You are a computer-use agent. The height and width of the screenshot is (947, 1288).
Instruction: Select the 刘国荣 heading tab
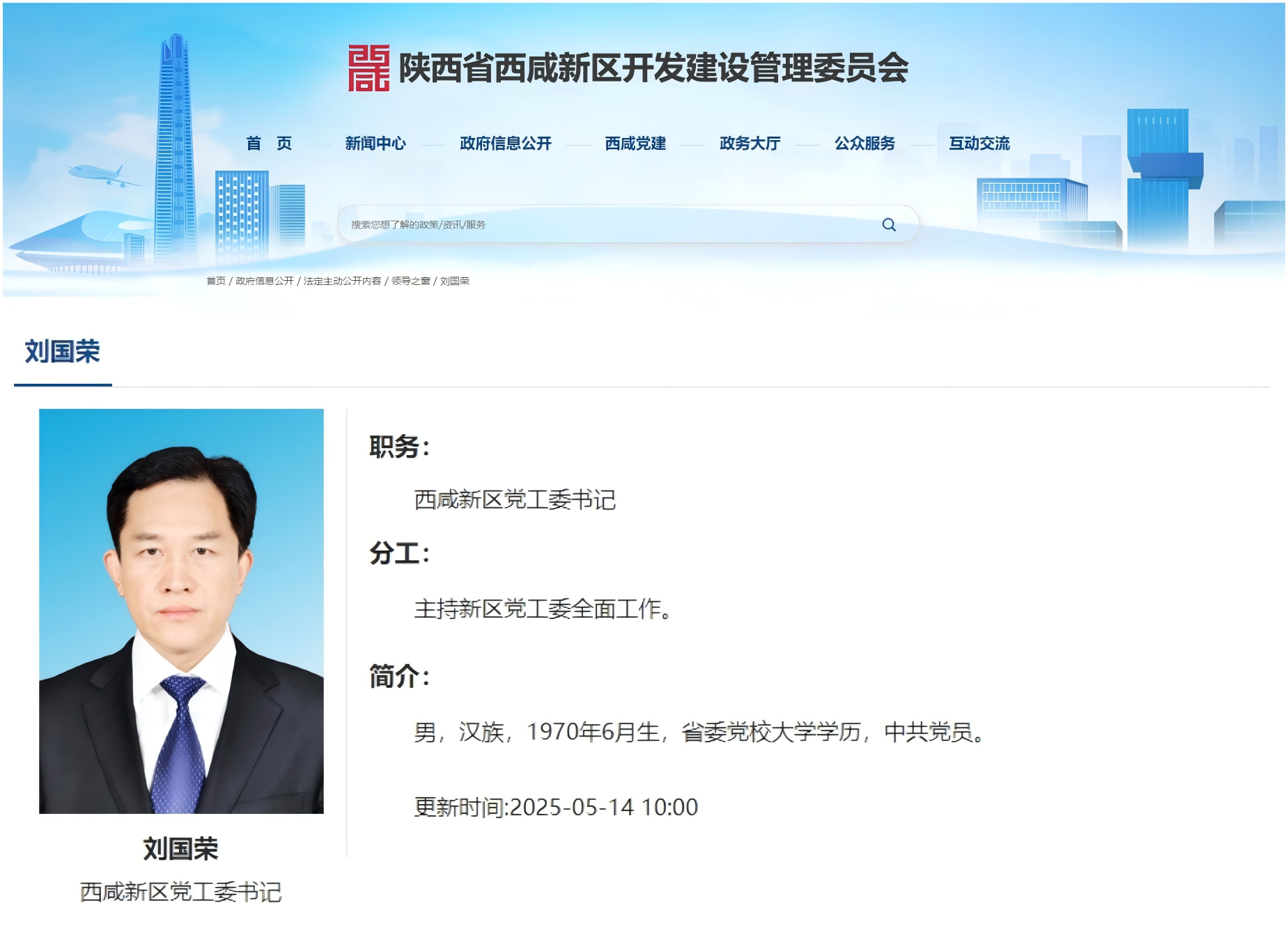point(63,352)
